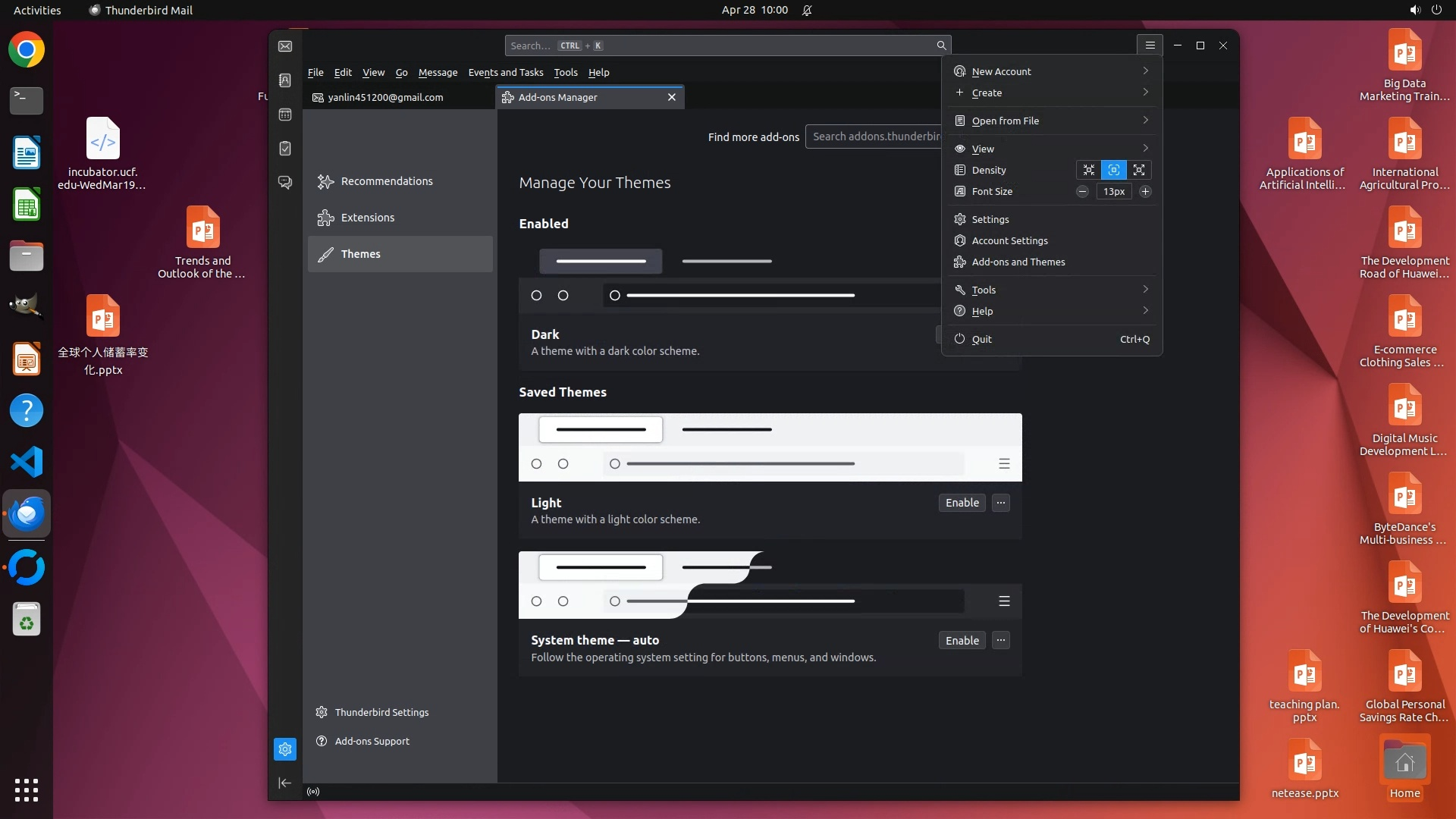Open the Address Book space icon

pos(285,80)
